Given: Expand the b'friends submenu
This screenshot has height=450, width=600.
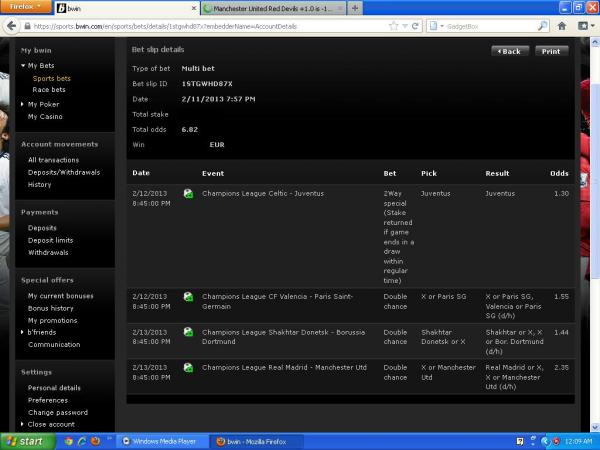Looking at the screenshot, I should 23,332.
